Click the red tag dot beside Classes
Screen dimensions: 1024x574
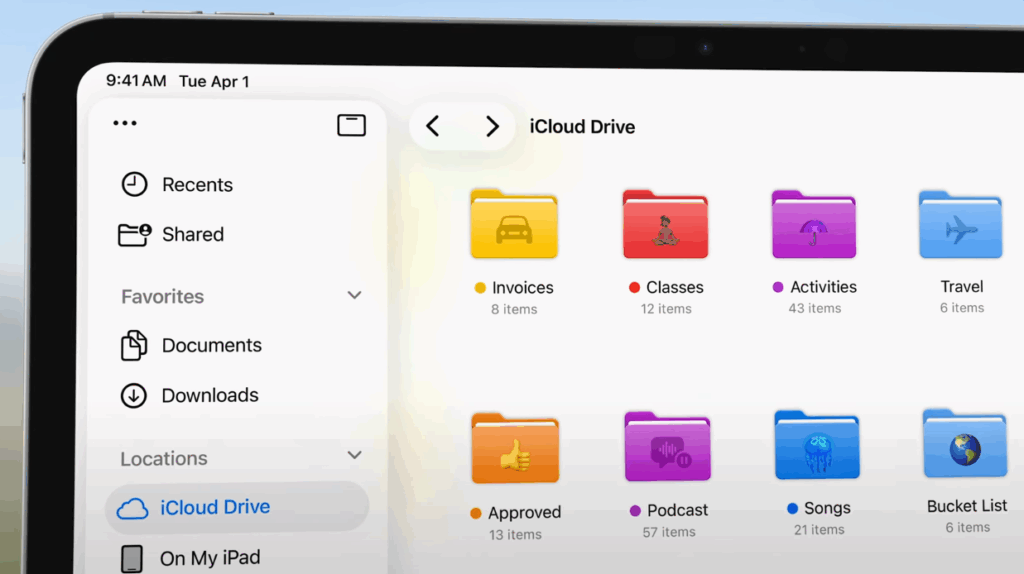(x=634, y=287)
